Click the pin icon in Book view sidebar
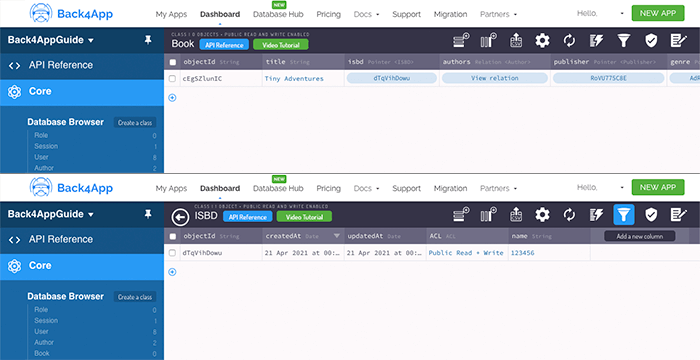The height and width of the screenshot is (360, 700). 148,40
